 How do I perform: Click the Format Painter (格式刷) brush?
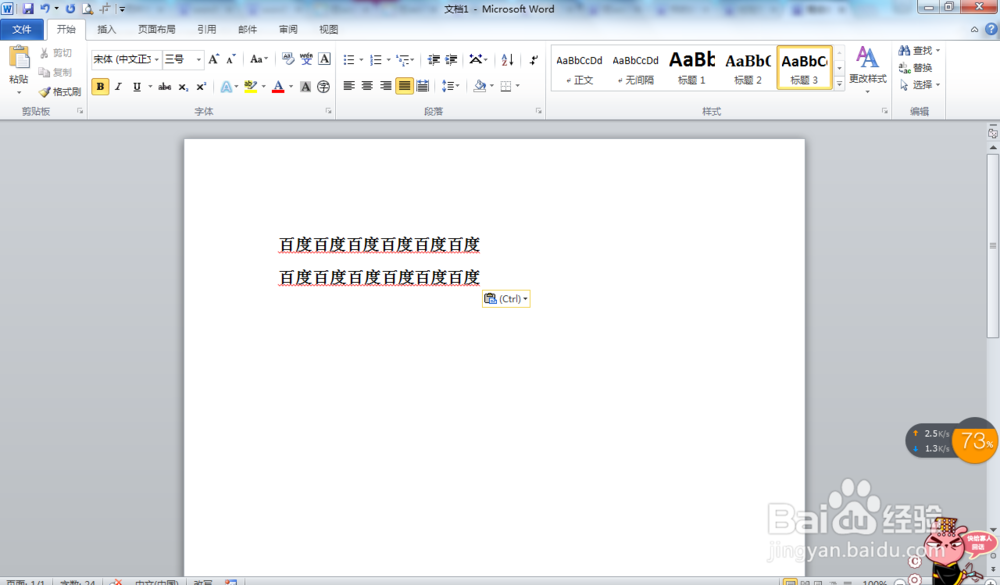tap(60, 92)
